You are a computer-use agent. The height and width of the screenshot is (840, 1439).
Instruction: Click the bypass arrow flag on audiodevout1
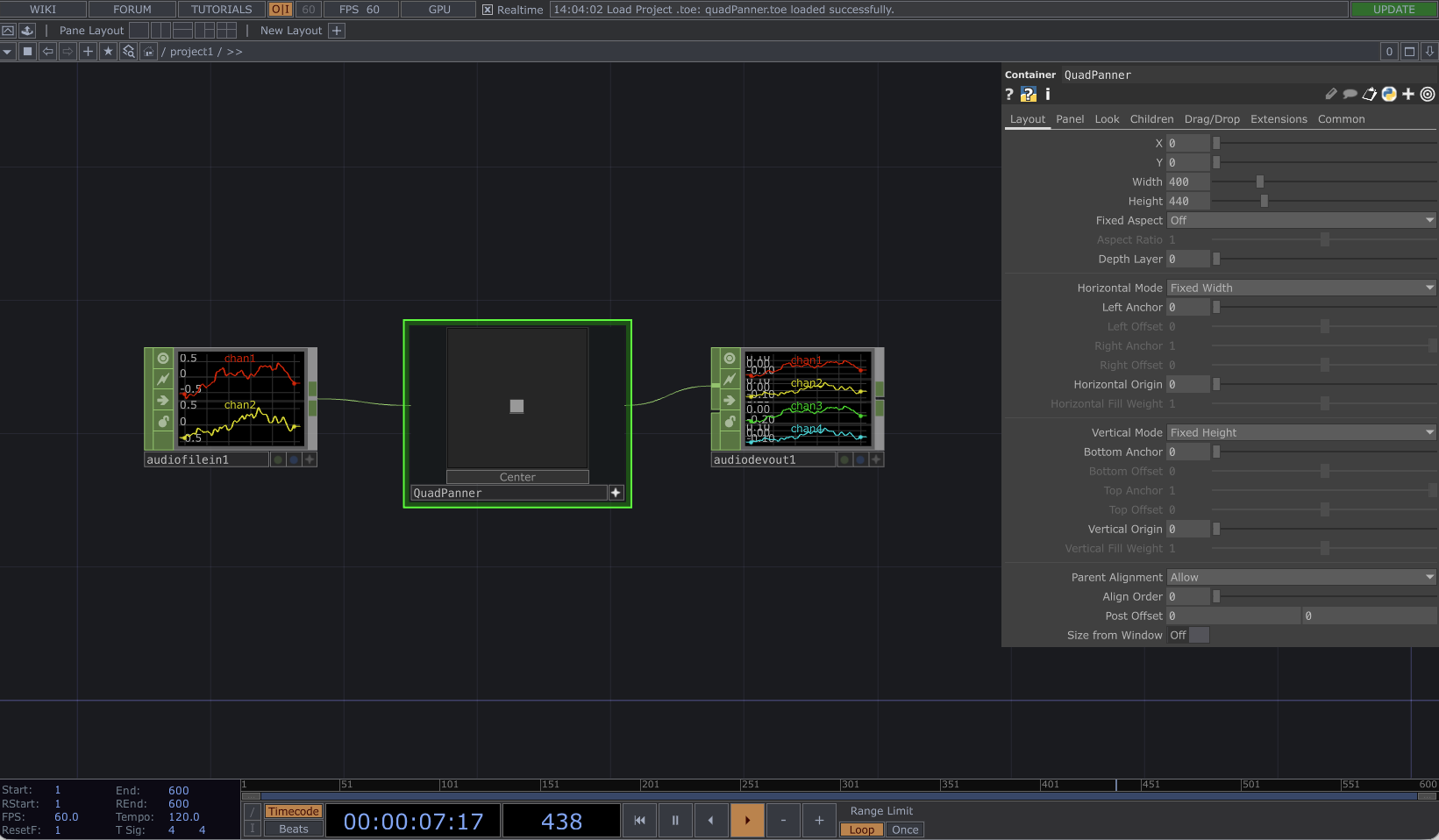click(x=730, y=401)
